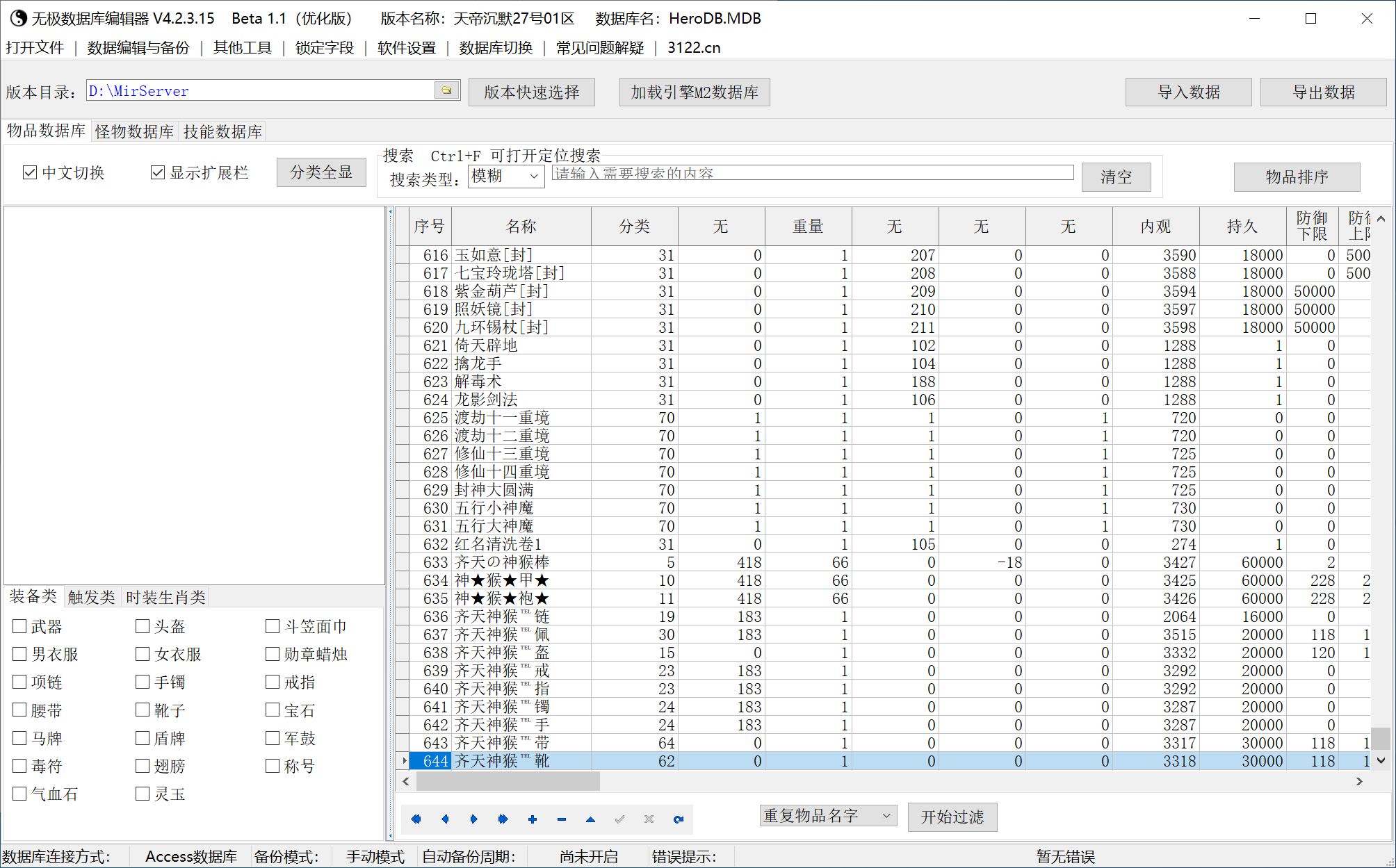Image resolution: width=1396 pixels, height=868 pixels.
Task: Click the app logo icon in title bar
Action: (18, 18)
